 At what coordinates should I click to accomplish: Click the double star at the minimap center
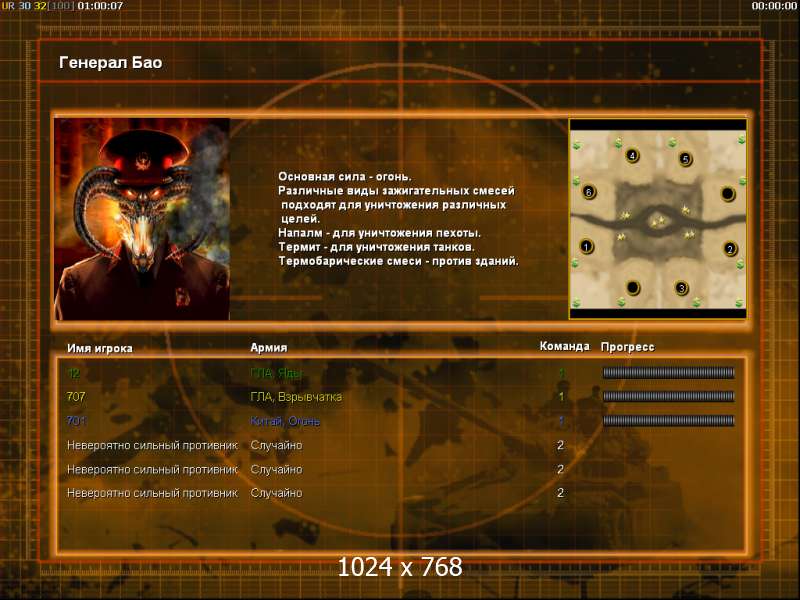click(x=658, y=222)
